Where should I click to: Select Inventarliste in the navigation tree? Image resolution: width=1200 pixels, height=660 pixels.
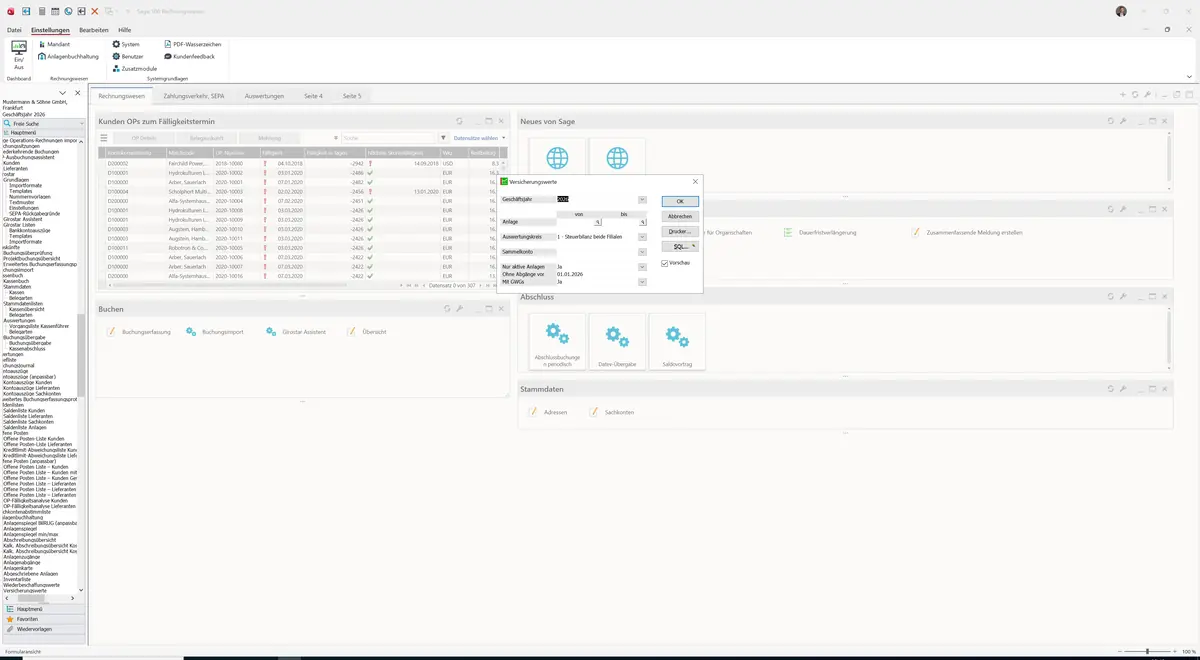point(18,579)
